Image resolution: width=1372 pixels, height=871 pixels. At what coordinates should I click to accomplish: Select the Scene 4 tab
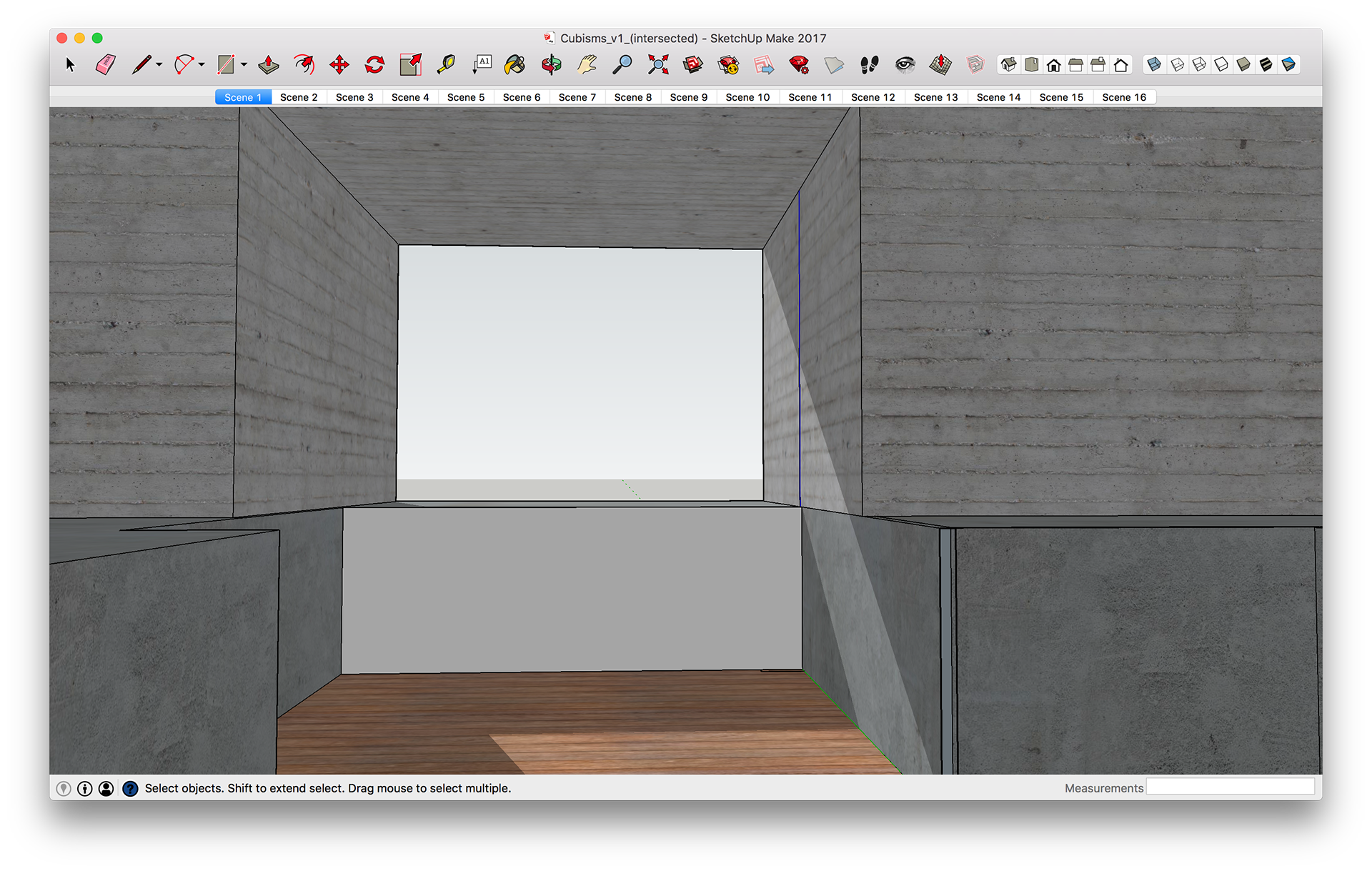coord(410,97)
